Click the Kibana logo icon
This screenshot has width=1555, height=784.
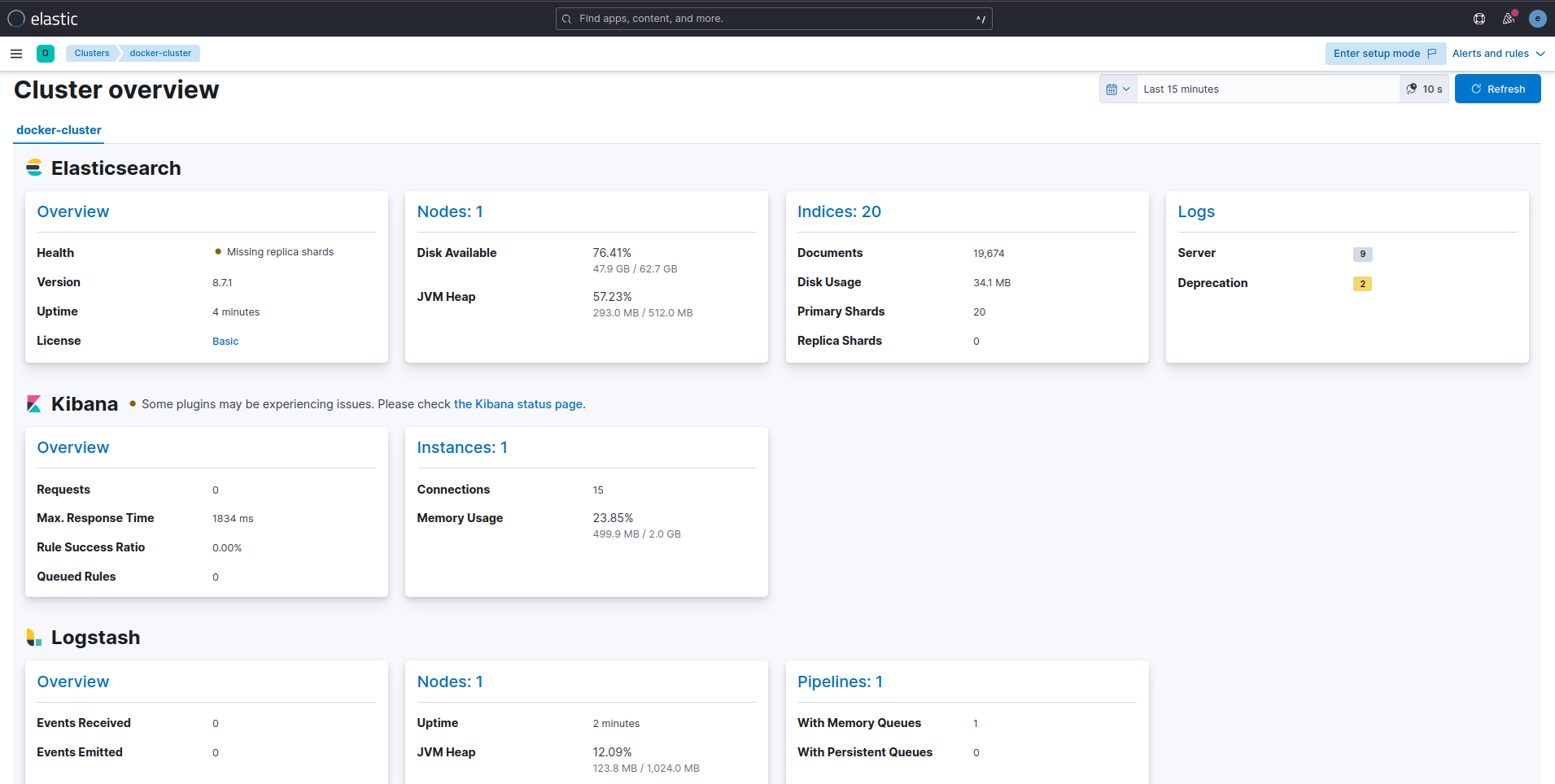[x=34, y=404]
